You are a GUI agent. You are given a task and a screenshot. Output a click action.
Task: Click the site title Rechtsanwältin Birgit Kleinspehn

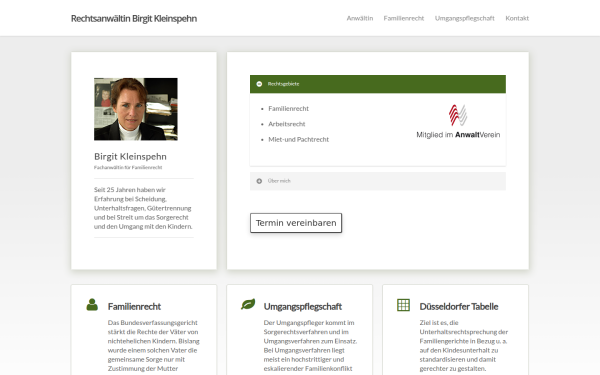(134, 18)
